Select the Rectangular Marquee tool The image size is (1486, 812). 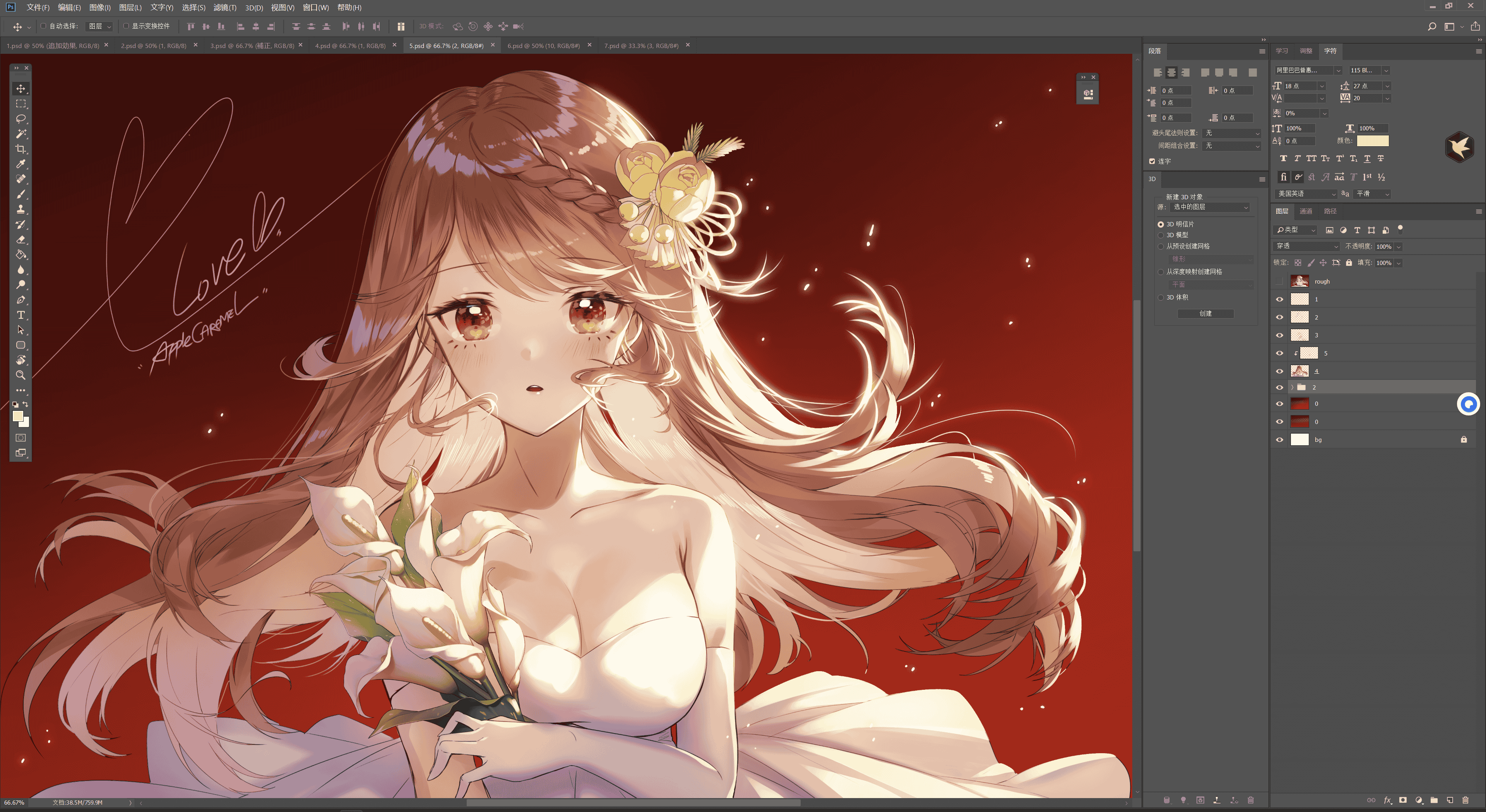pyautogui.click(x=21, y=104)
